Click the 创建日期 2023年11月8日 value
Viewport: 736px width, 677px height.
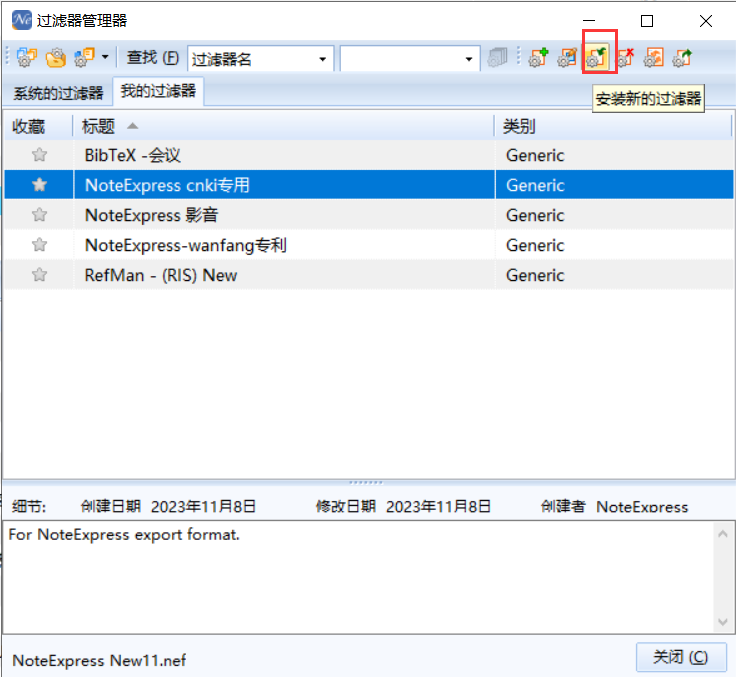pyautogui.click(x=203, y=507)
